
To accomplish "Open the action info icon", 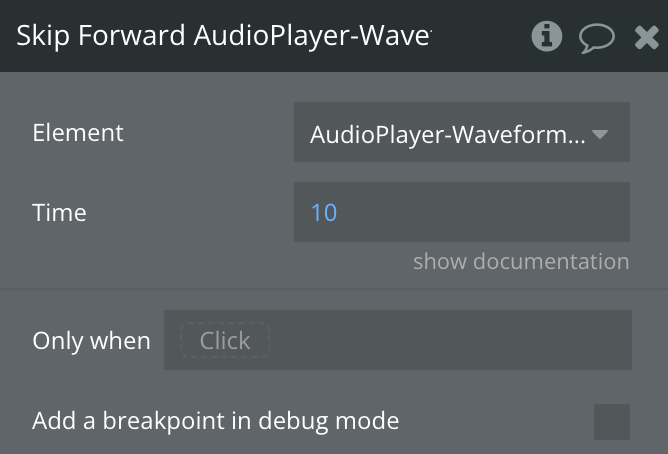I will click(546, 37).
